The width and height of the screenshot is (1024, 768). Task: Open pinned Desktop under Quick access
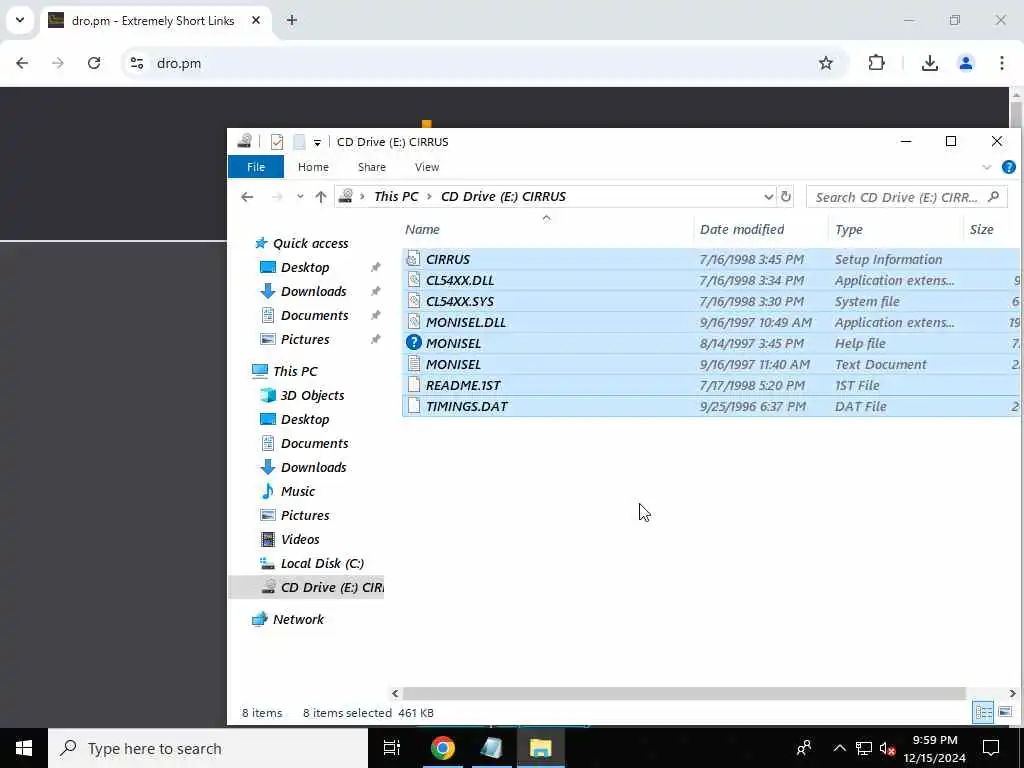point(305,267)
